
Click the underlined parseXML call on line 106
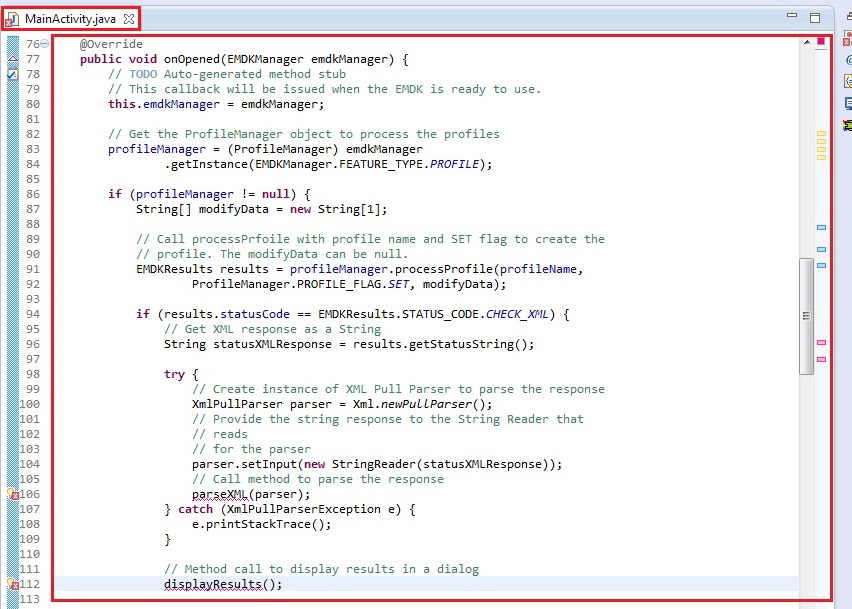[221, 494]
